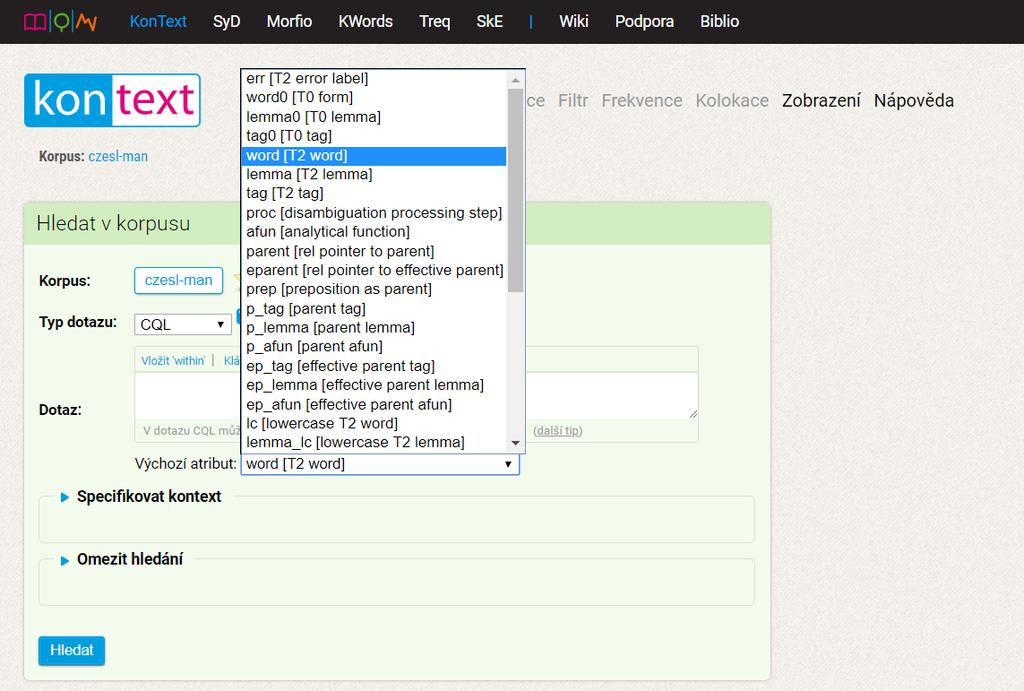Expand the Omezit hledání section

130,560
